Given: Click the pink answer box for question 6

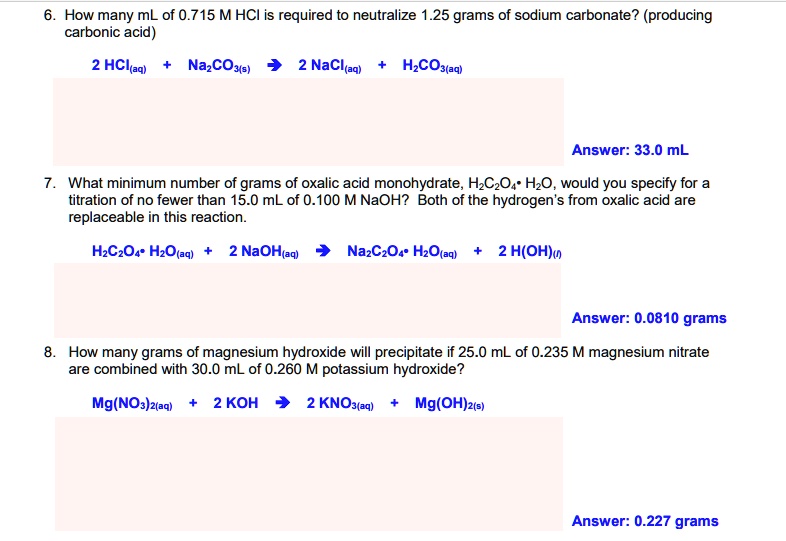Looking at the screenshot, I should click(309, 121).
